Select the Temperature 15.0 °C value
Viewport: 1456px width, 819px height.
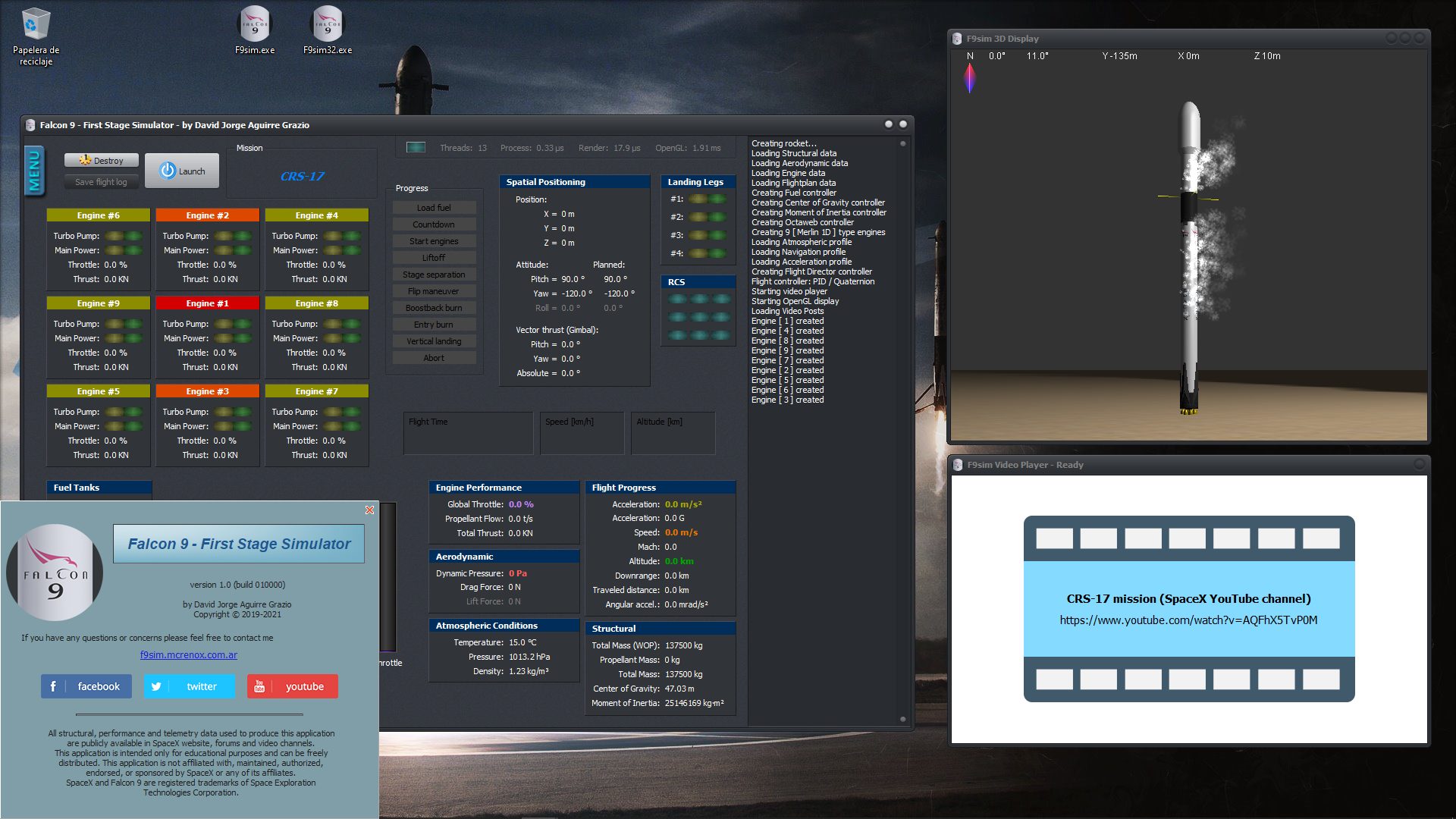click(522, 642)
